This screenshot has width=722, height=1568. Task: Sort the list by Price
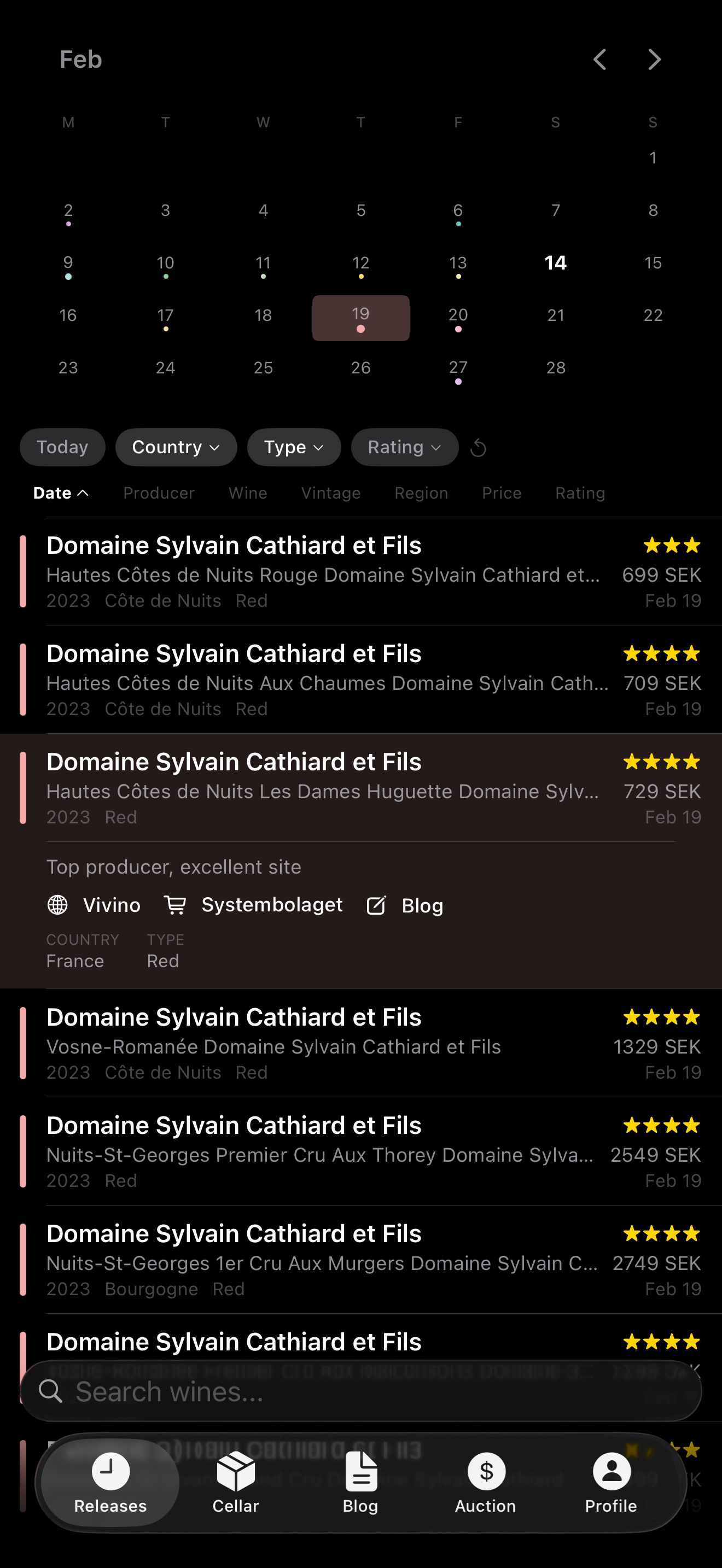[502, 493]
